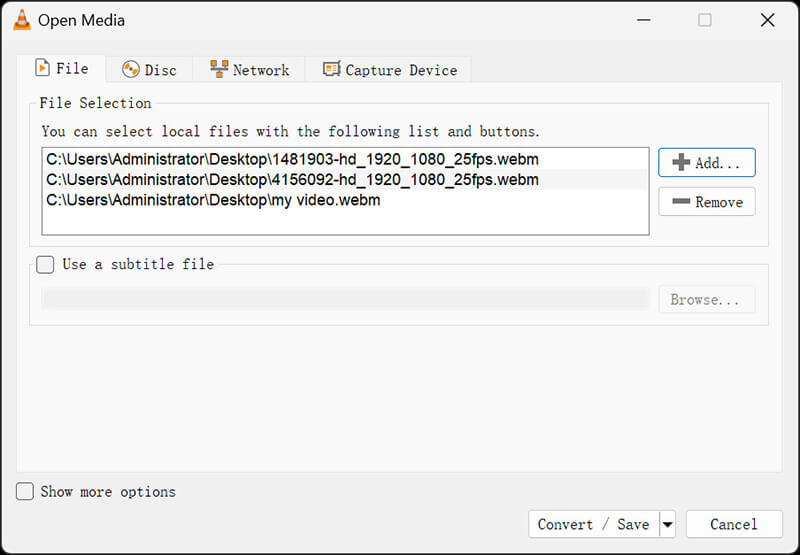Click the Convert / Save button
This screenshot has width=800, height=555.
coord(594,524)
